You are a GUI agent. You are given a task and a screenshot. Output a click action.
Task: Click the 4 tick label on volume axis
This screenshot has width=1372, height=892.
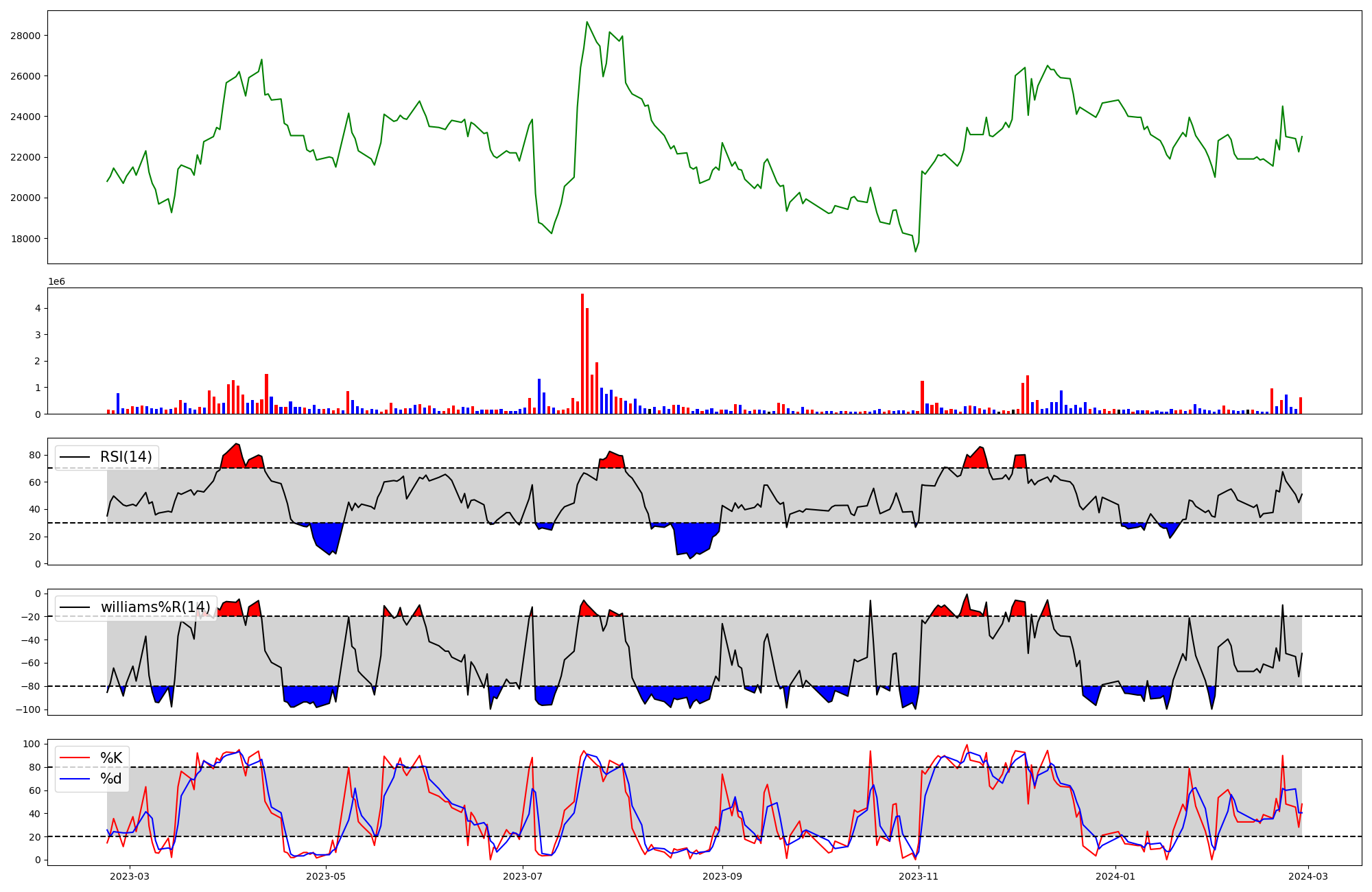(37, 308)
